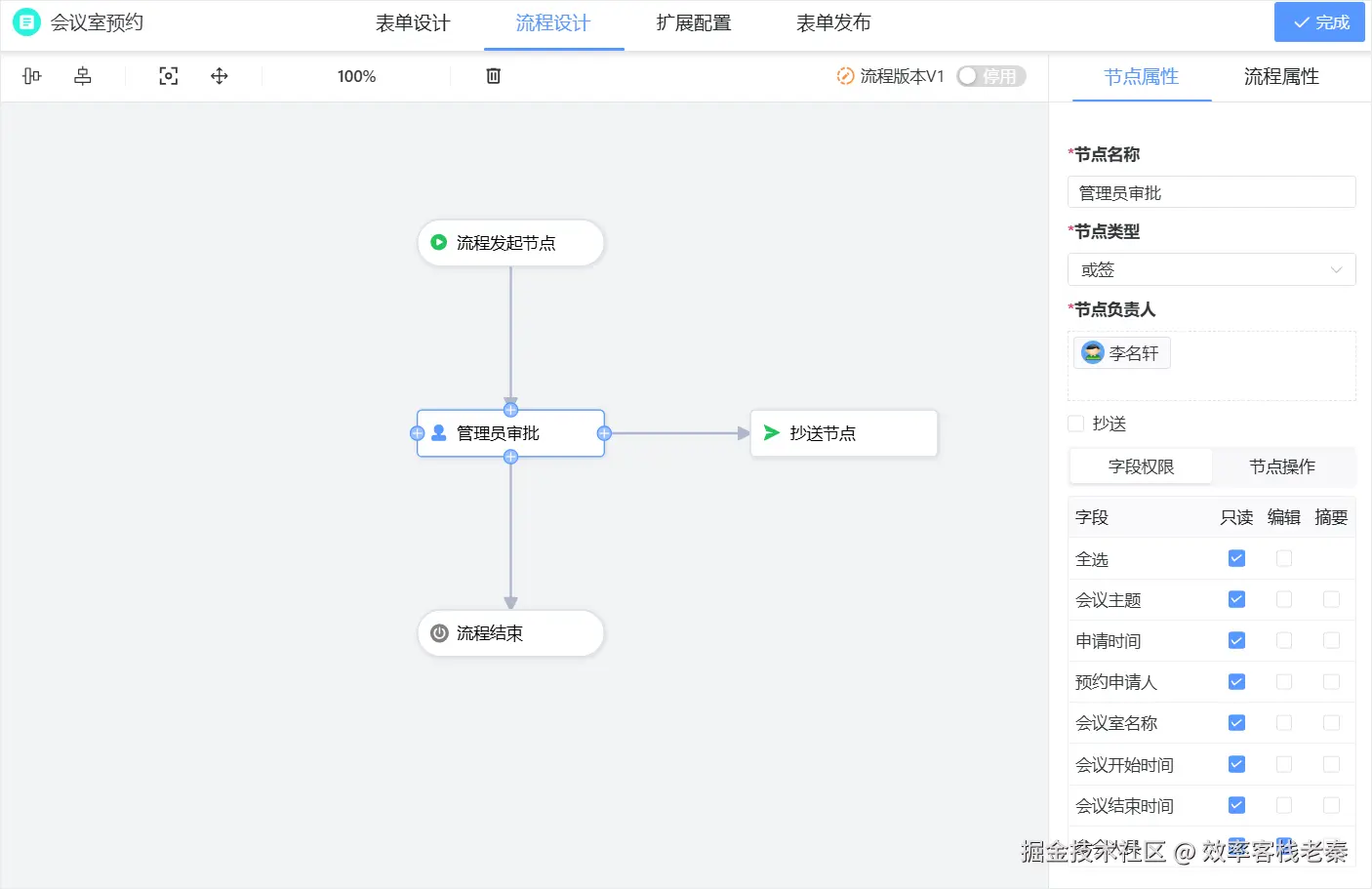Open the 节点类型 或签 dropdown
This screenshot has height=889, width=1372.
tap(1212, 269)
